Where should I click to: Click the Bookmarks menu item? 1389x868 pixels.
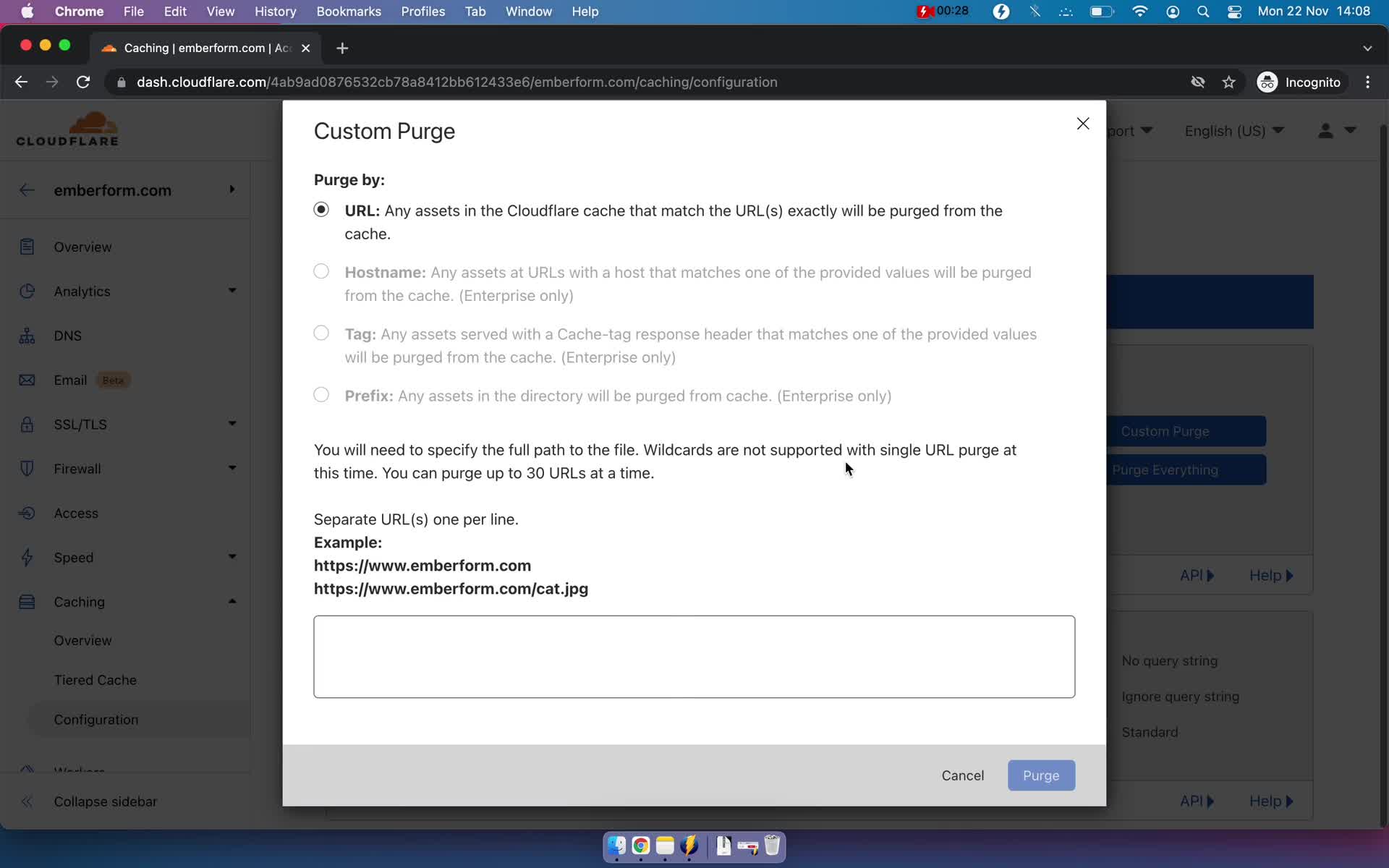point(348,11)
